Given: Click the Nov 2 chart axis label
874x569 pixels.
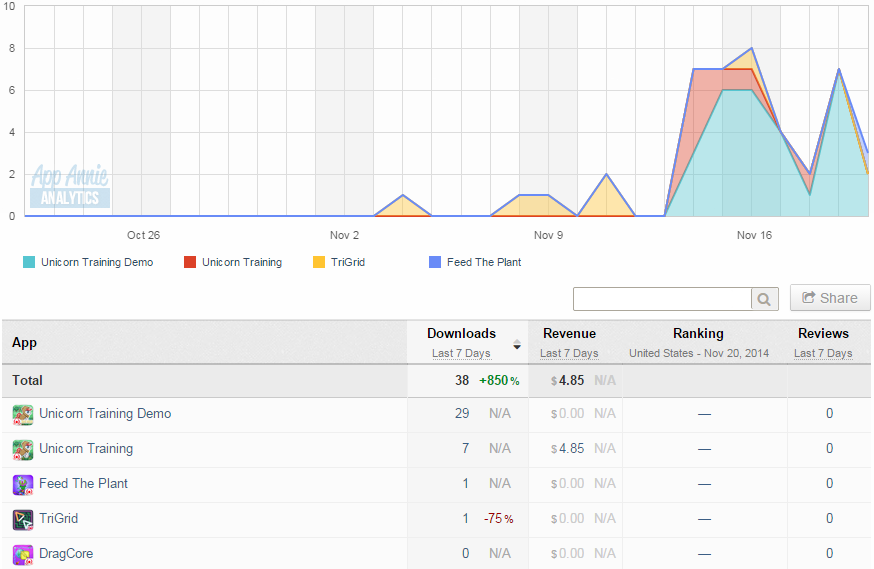Looking at the screenshot, I should click(344, 235).
